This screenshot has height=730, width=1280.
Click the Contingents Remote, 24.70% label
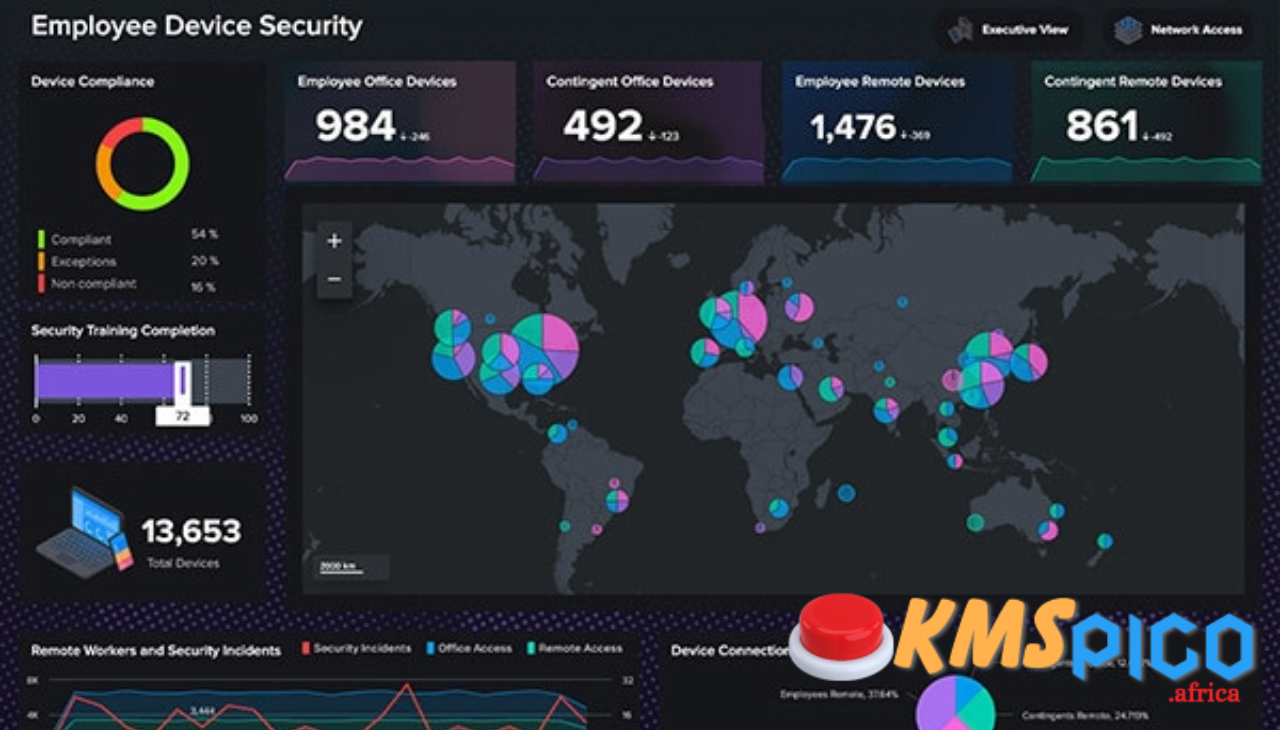point(1084,716)
